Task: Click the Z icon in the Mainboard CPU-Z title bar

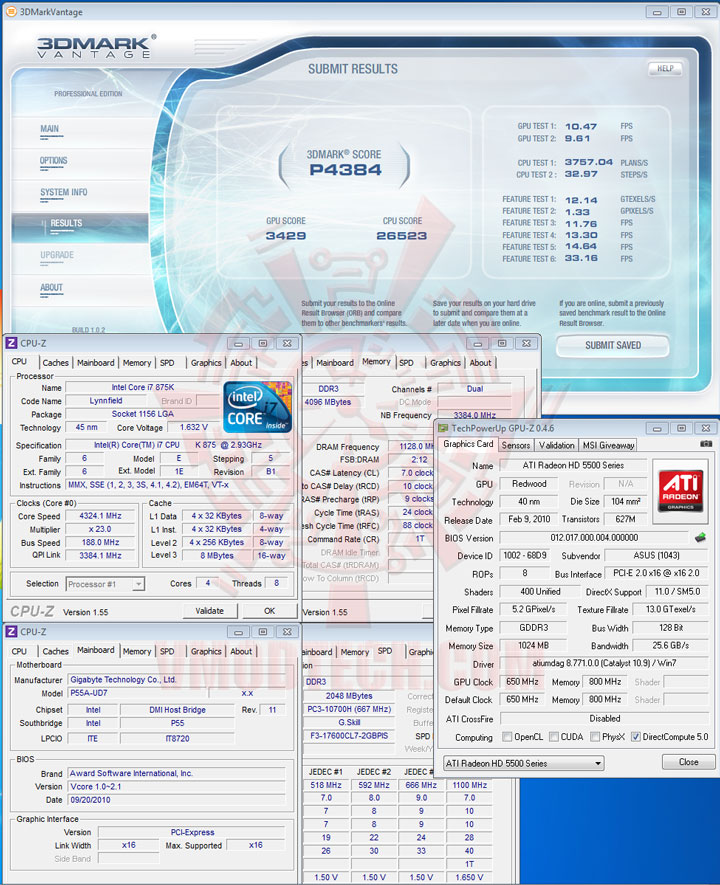Action: click(11, 632)
